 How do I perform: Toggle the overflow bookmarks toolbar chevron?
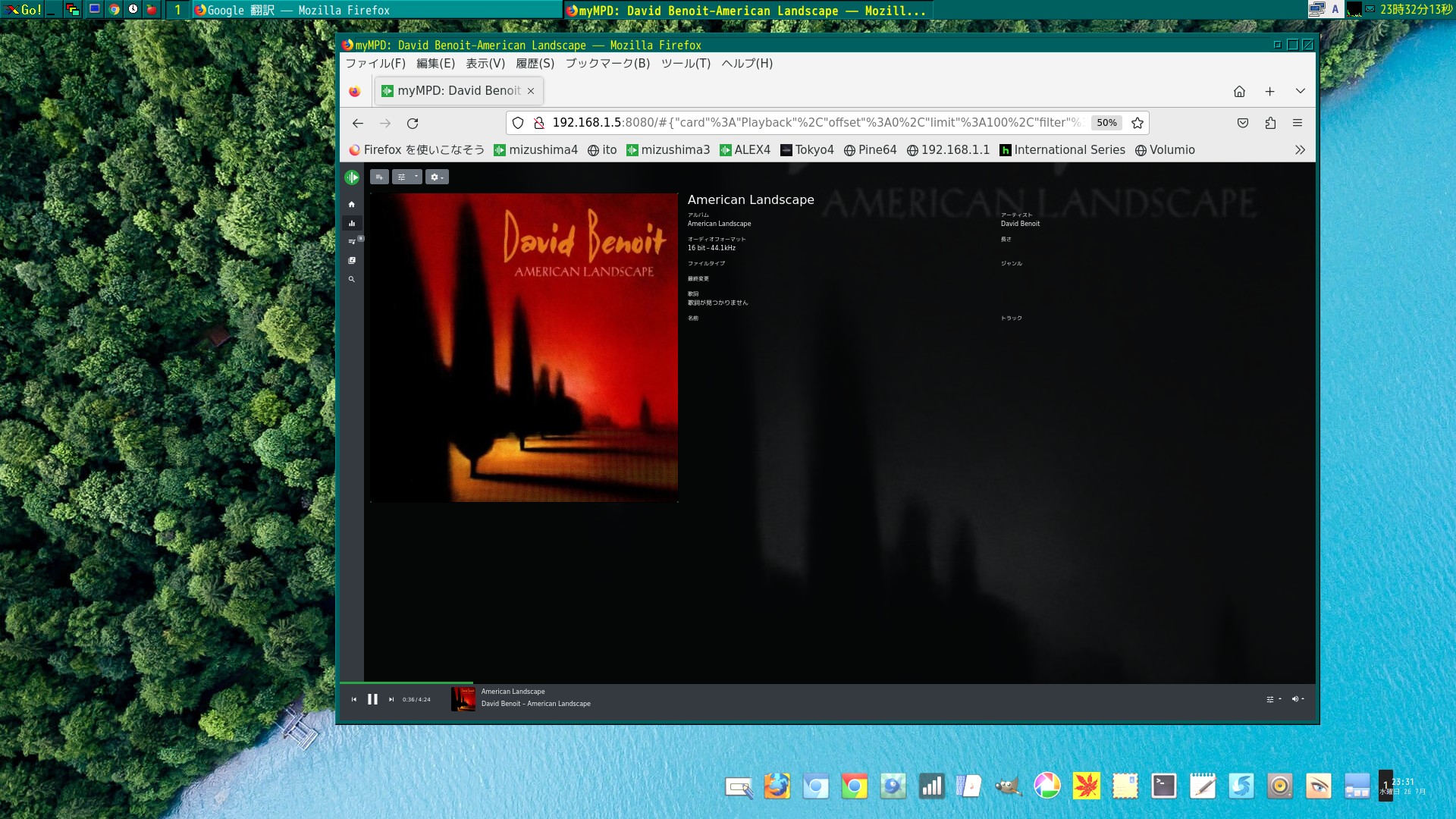pos(1298,149)
